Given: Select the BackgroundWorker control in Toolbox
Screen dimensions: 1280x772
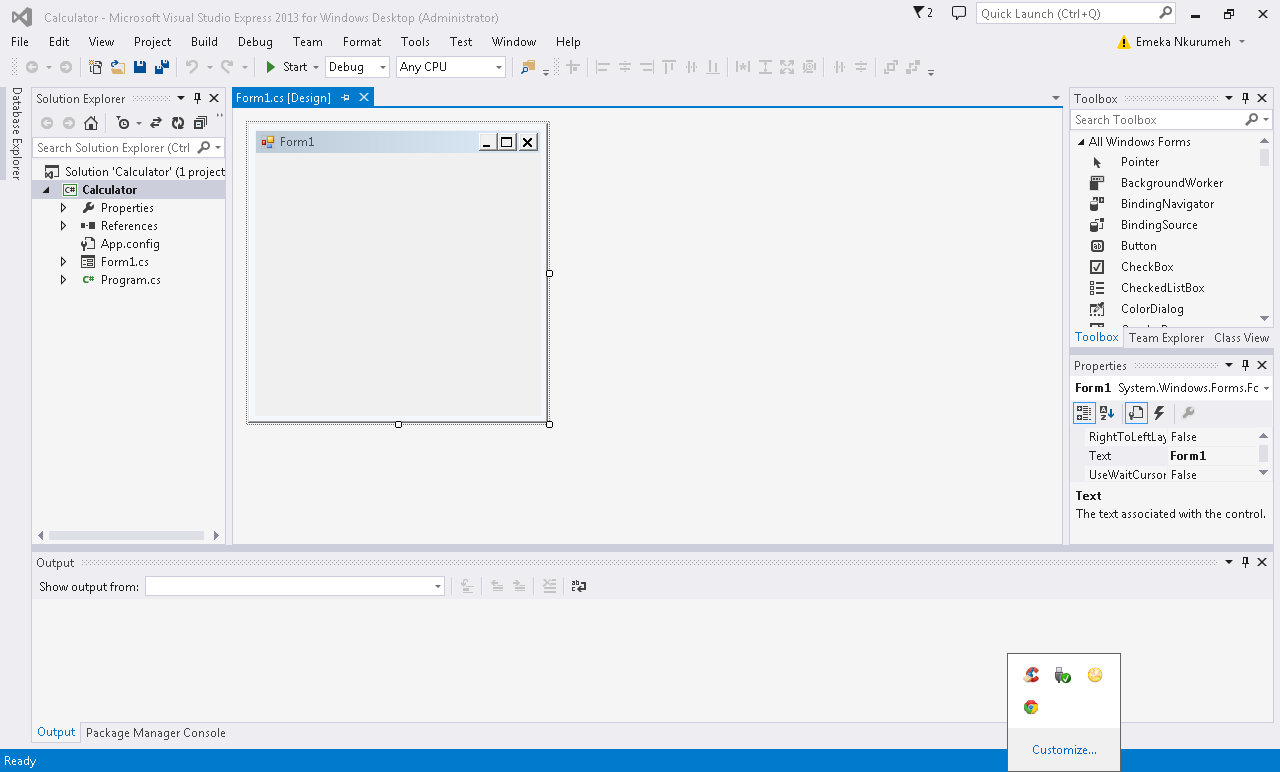Looking at the screenshot, I should point(1172,183).
